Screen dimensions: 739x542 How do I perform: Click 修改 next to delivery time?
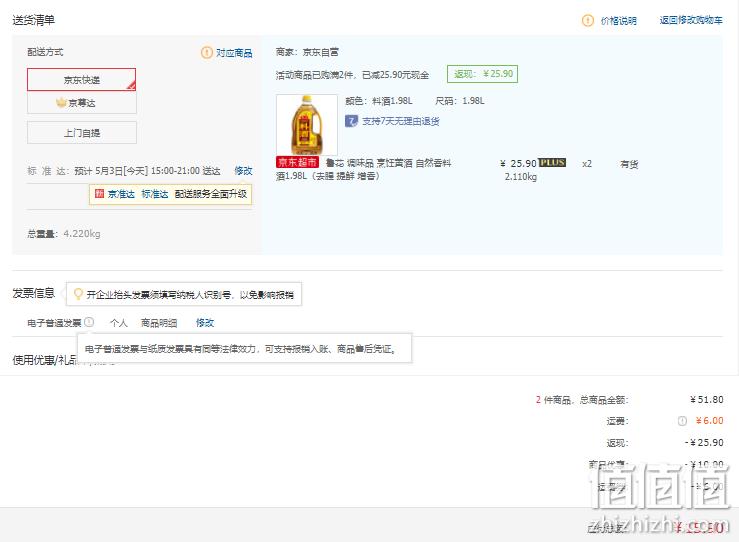pyautogui.click(x=243, y=171)
